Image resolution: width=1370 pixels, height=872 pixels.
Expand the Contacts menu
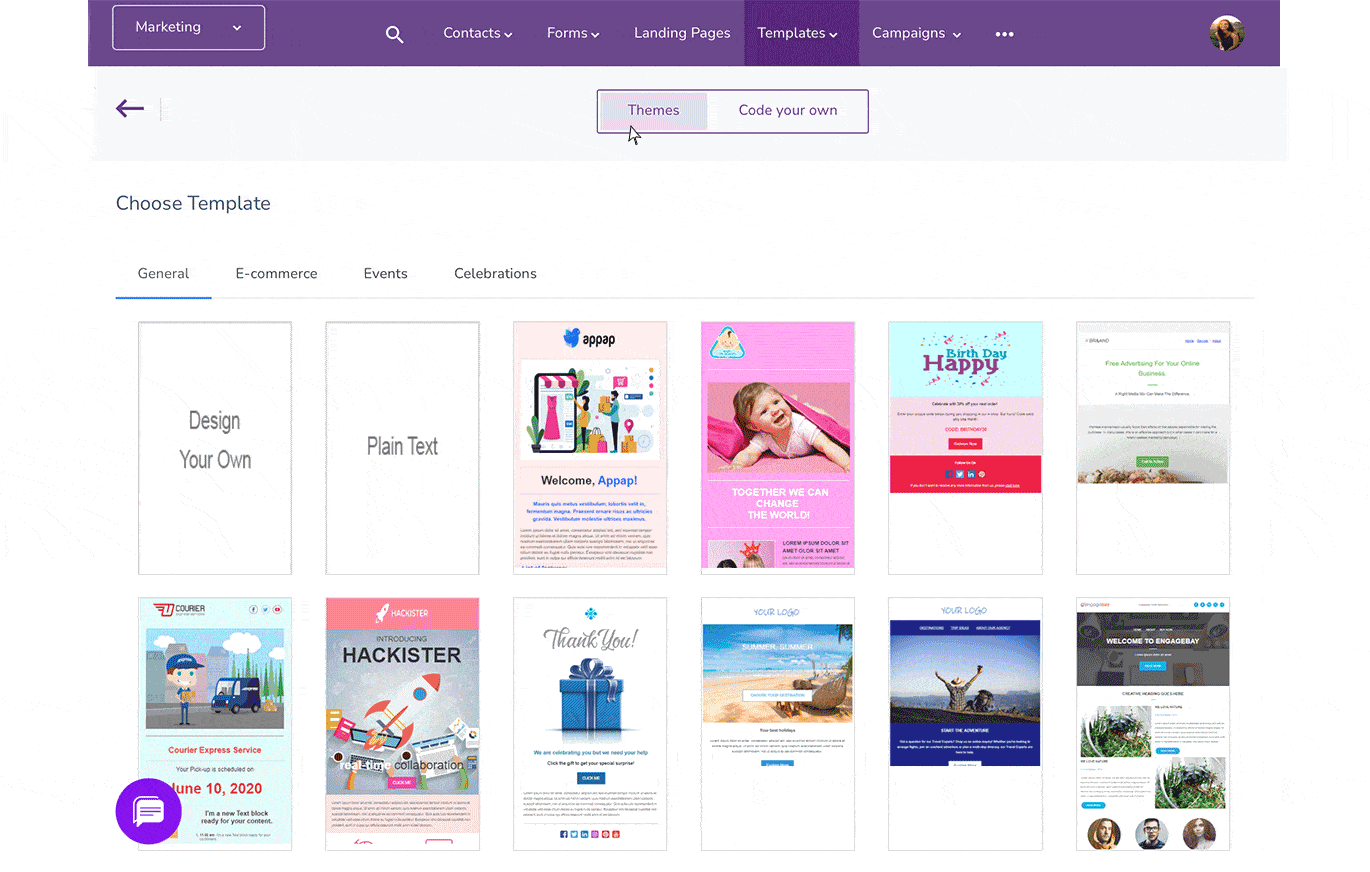[478, 33]
